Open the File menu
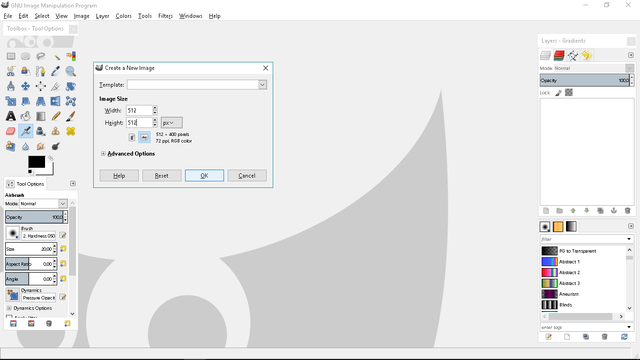This screenshot has width=640, height=360. (x=8, y=16)
